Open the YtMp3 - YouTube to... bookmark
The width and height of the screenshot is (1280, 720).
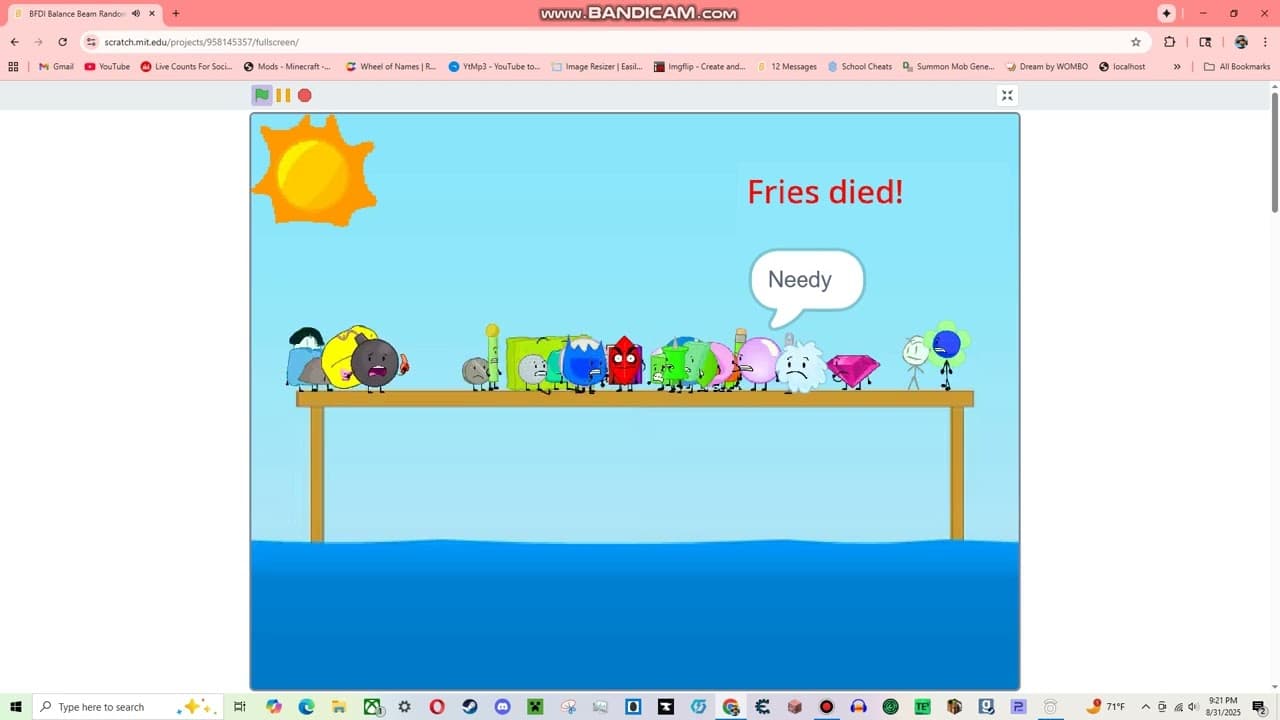pos(494,67)
